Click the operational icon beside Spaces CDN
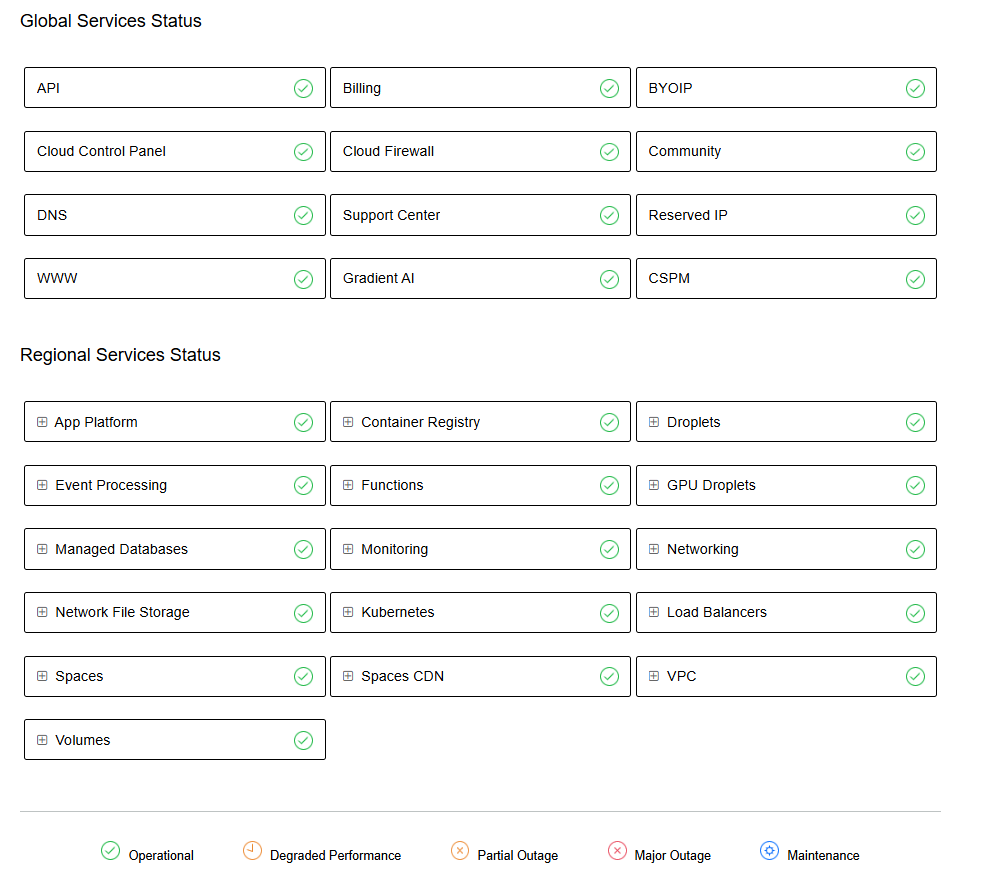The height and width of the screenshot is (888, 988). 609,676
